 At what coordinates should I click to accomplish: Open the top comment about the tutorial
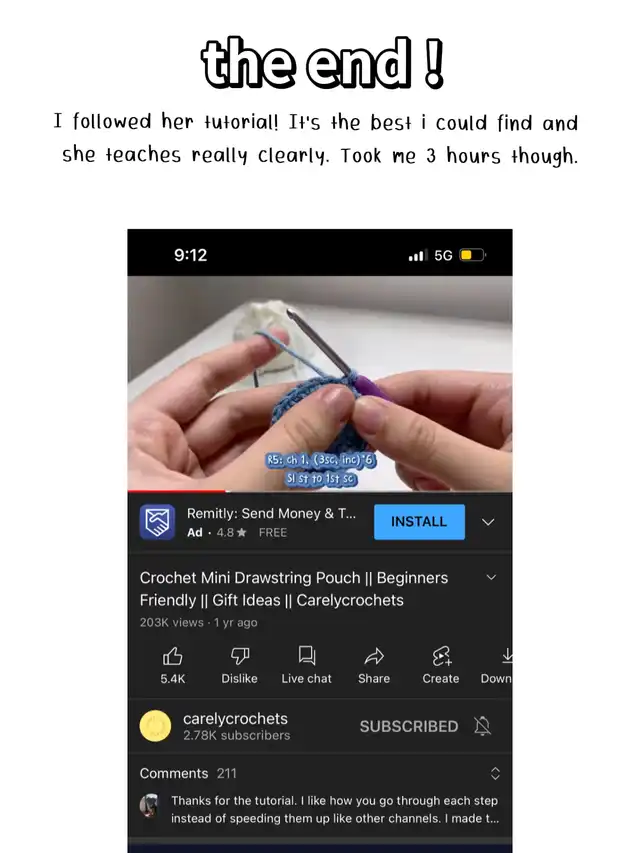point(335,809)
